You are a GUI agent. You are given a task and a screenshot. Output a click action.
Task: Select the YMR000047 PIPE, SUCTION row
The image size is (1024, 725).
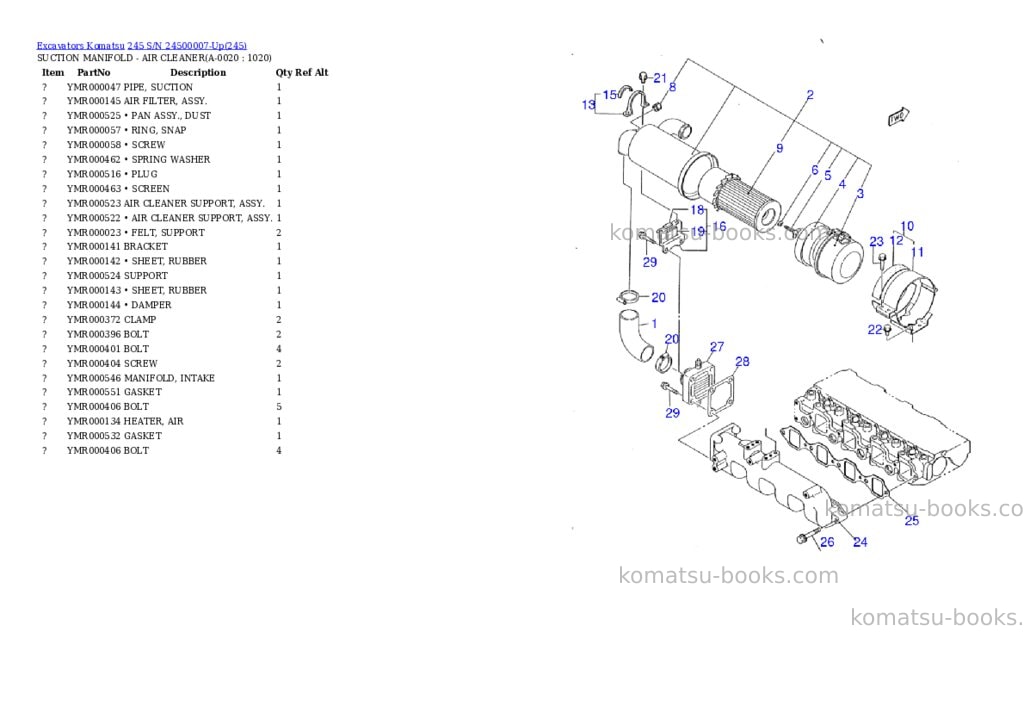point(162,87)
